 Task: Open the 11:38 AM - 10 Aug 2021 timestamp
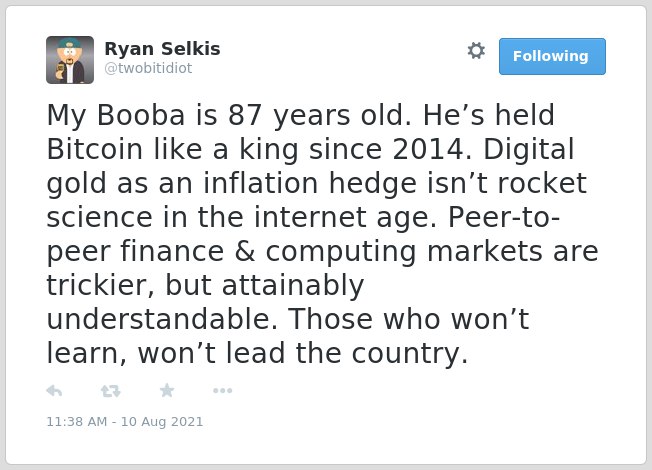(125, 421)
